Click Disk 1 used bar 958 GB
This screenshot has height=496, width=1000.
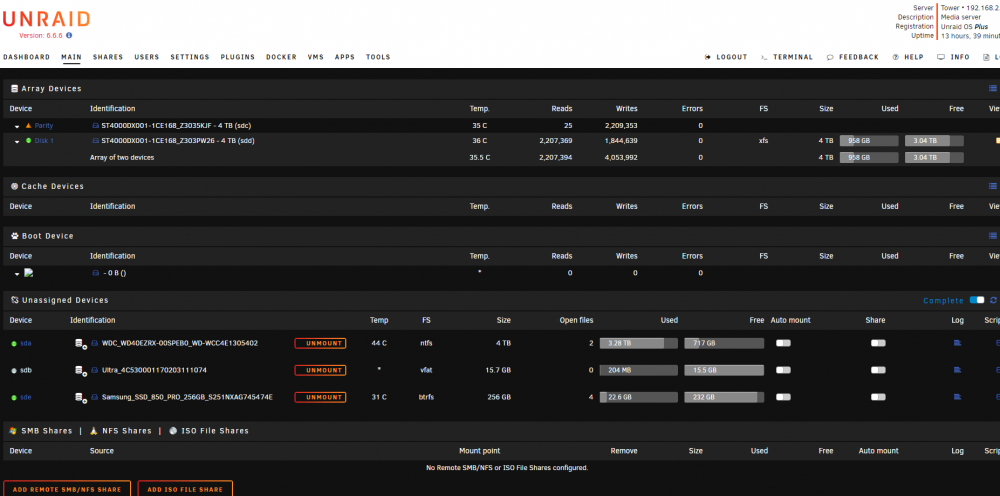pyautogui.click(x=869, y=140)
